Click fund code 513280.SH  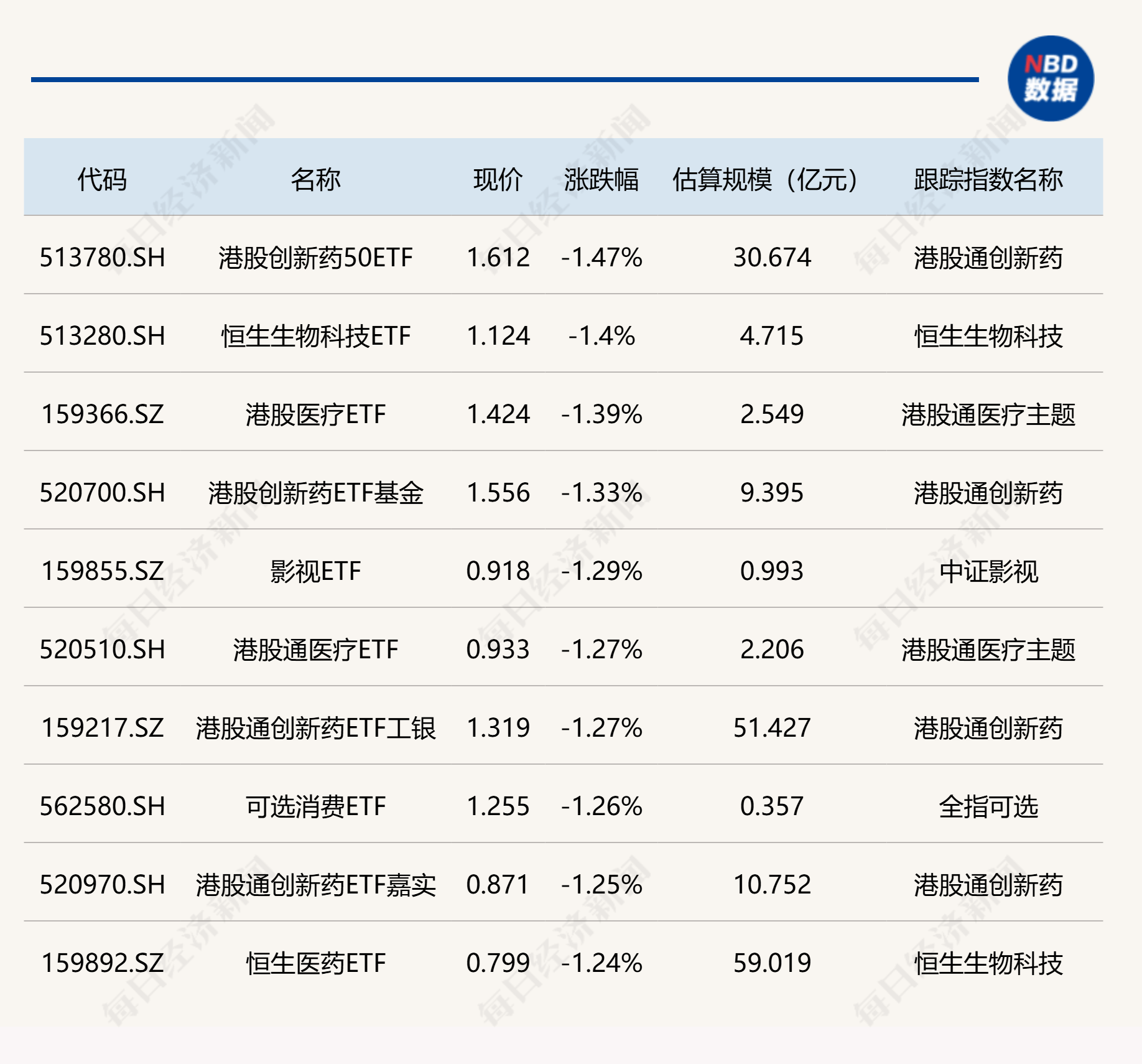103,336
